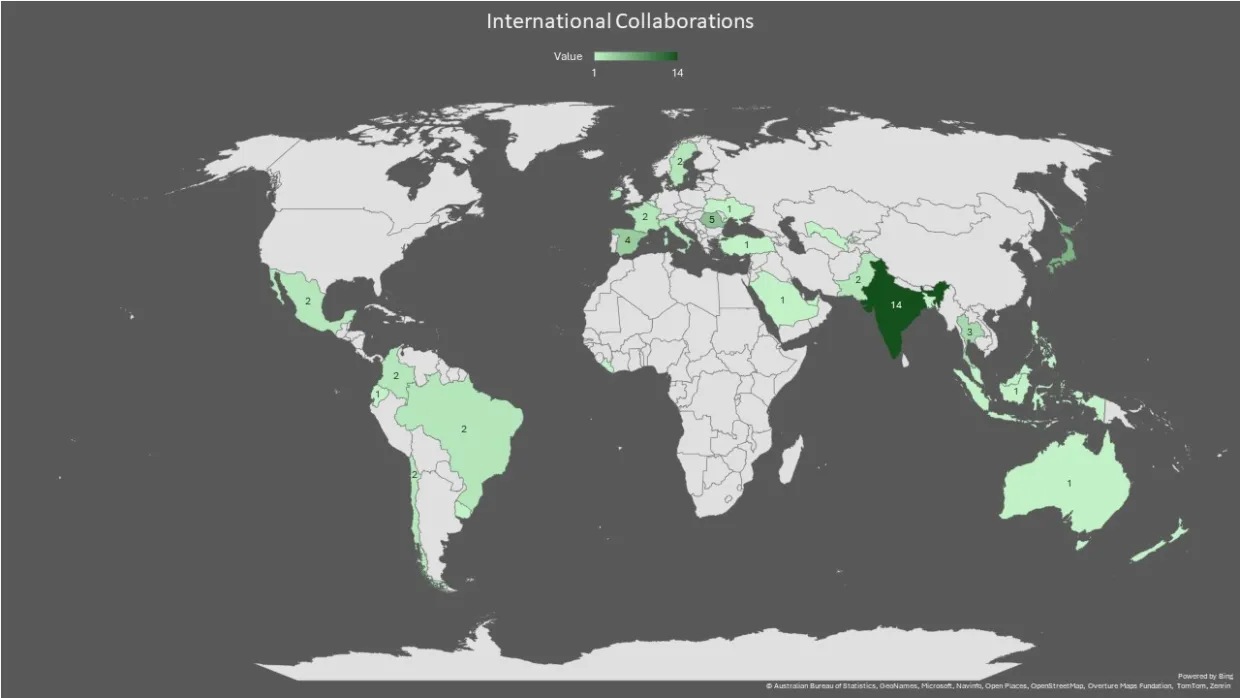1240x698 pixels.
Task: Click Spain labeled with value 4
Action: [x=626, y=241]
